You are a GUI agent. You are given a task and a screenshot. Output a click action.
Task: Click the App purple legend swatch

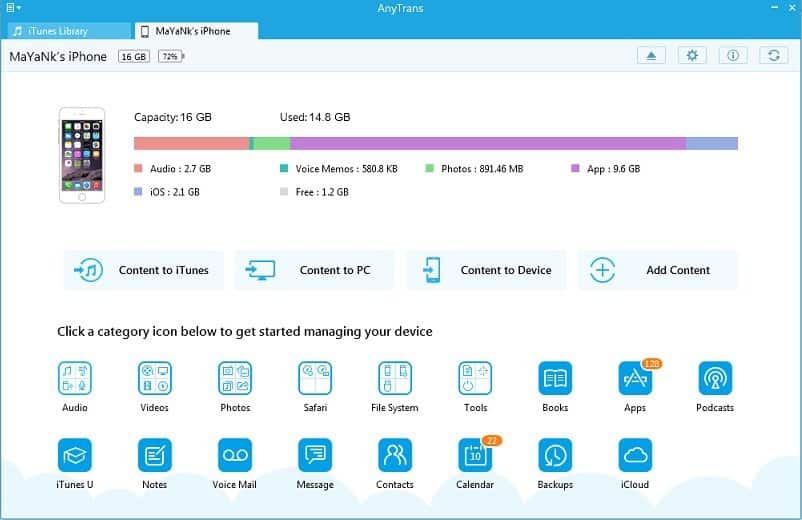click(575, 168)
